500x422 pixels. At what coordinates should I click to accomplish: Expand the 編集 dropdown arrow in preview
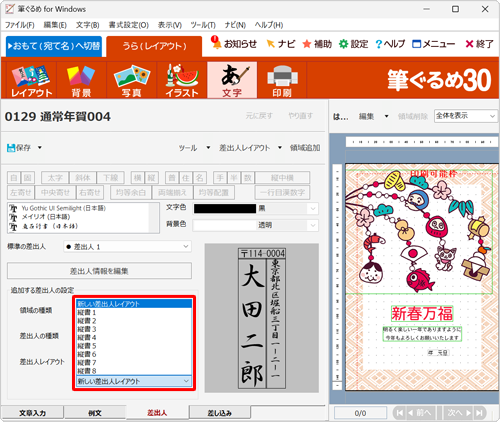pyautogui.click(x=387, y=116)
